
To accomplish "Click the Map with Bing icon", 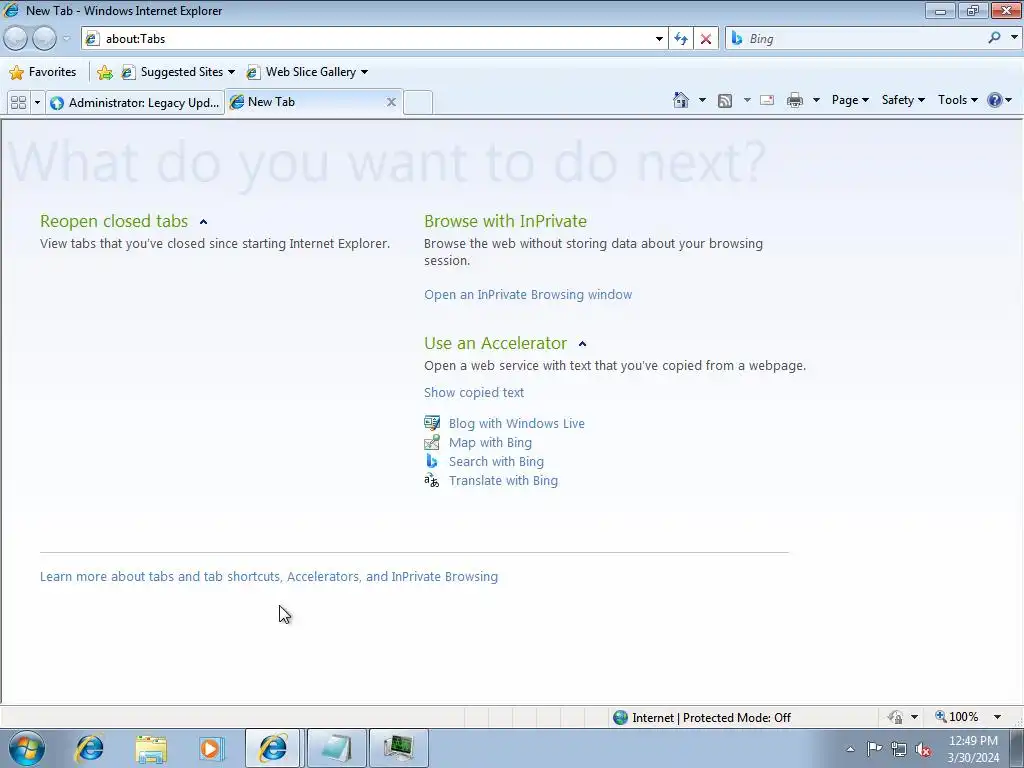I will (x=432, y=442).
